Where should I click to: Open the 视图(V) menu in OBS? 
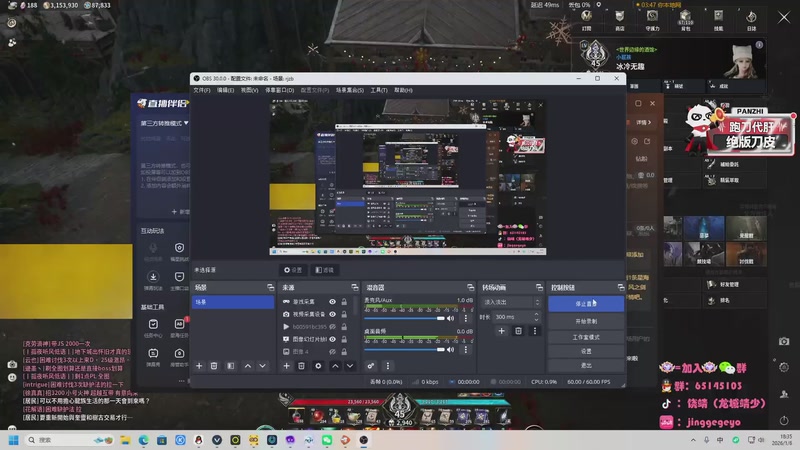249,90
